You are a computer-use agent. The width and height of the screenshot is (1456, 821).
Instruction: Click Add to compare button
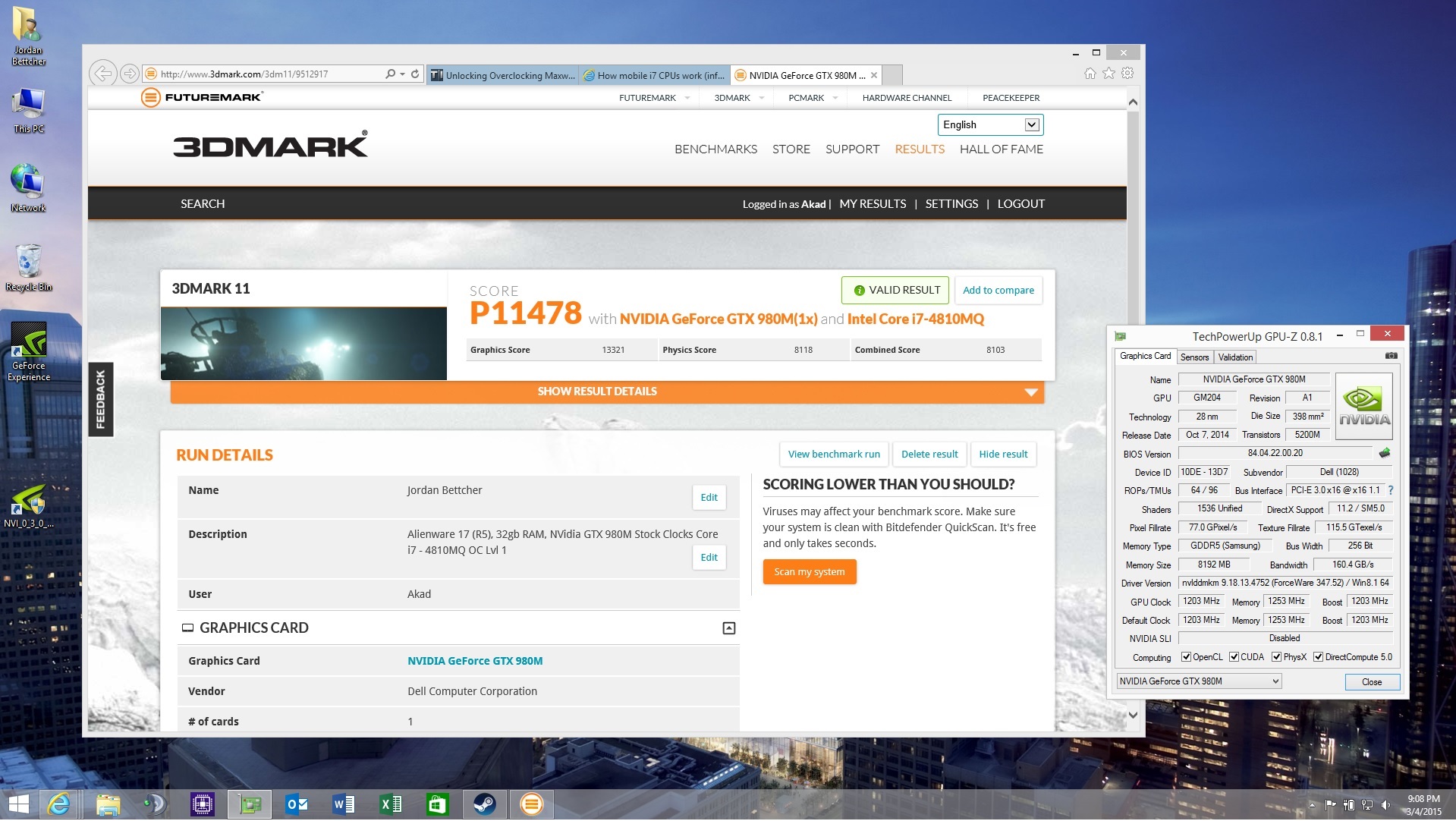tap(998, 291)
